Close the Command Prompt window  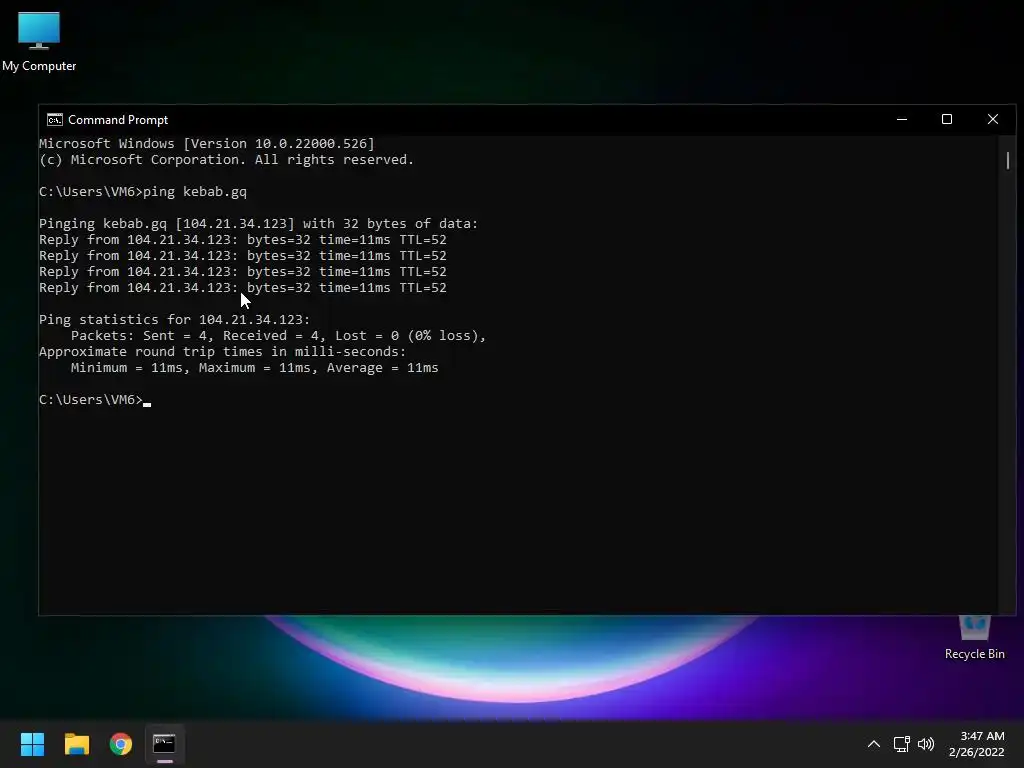tap(993, 120)
